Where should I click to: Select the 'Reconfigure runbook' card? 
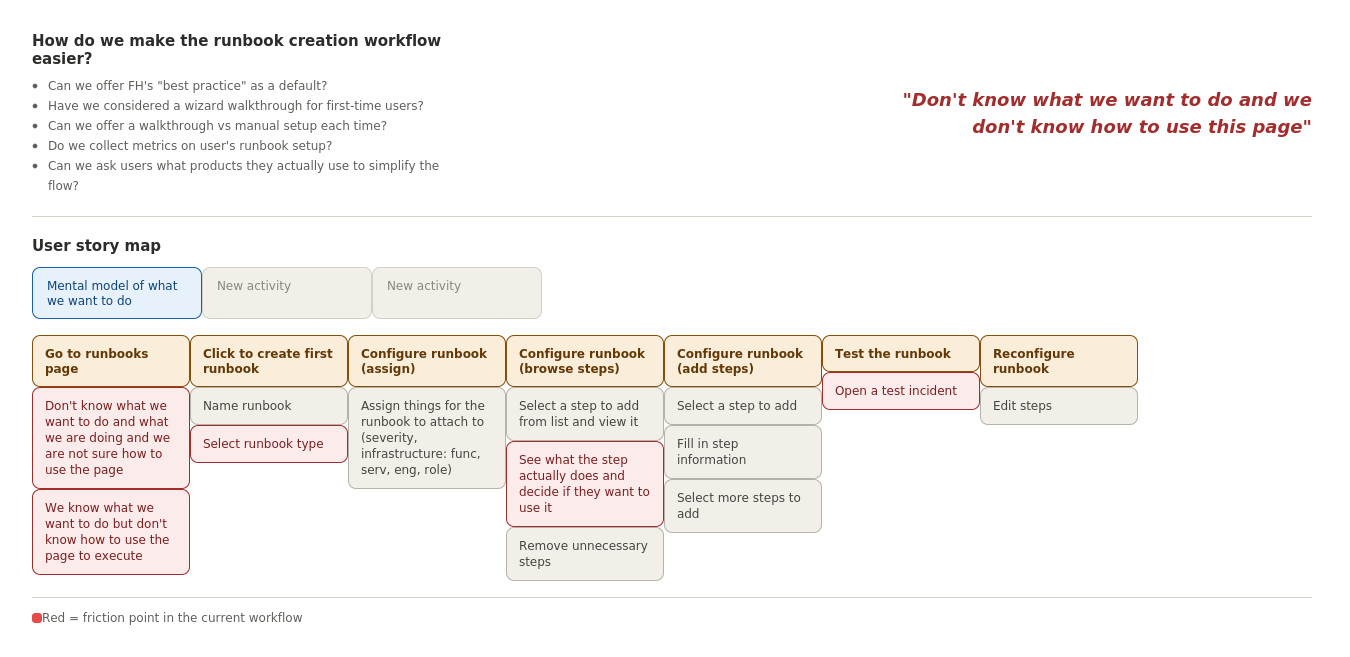point(1059,361)
